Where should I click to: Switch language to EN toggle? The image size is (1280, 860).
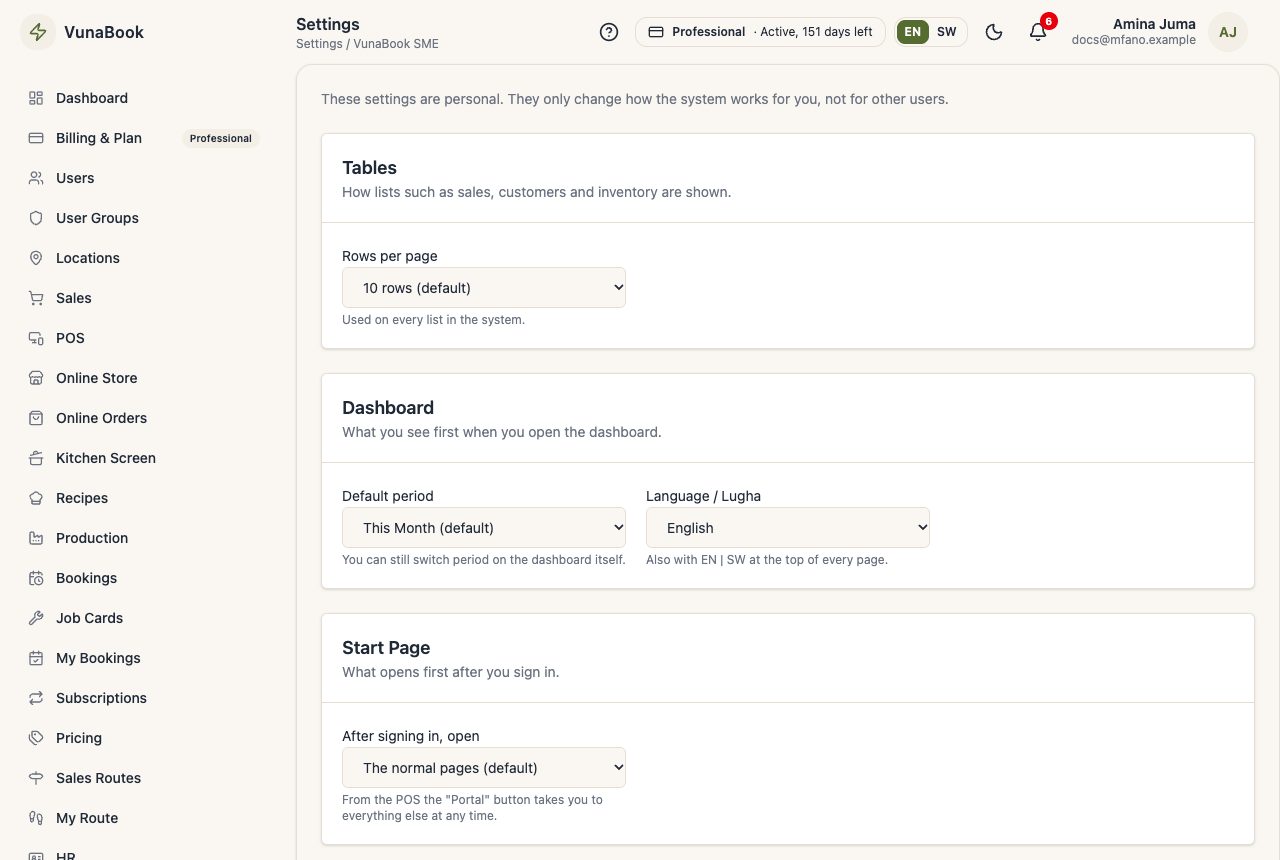click(912, 32)
